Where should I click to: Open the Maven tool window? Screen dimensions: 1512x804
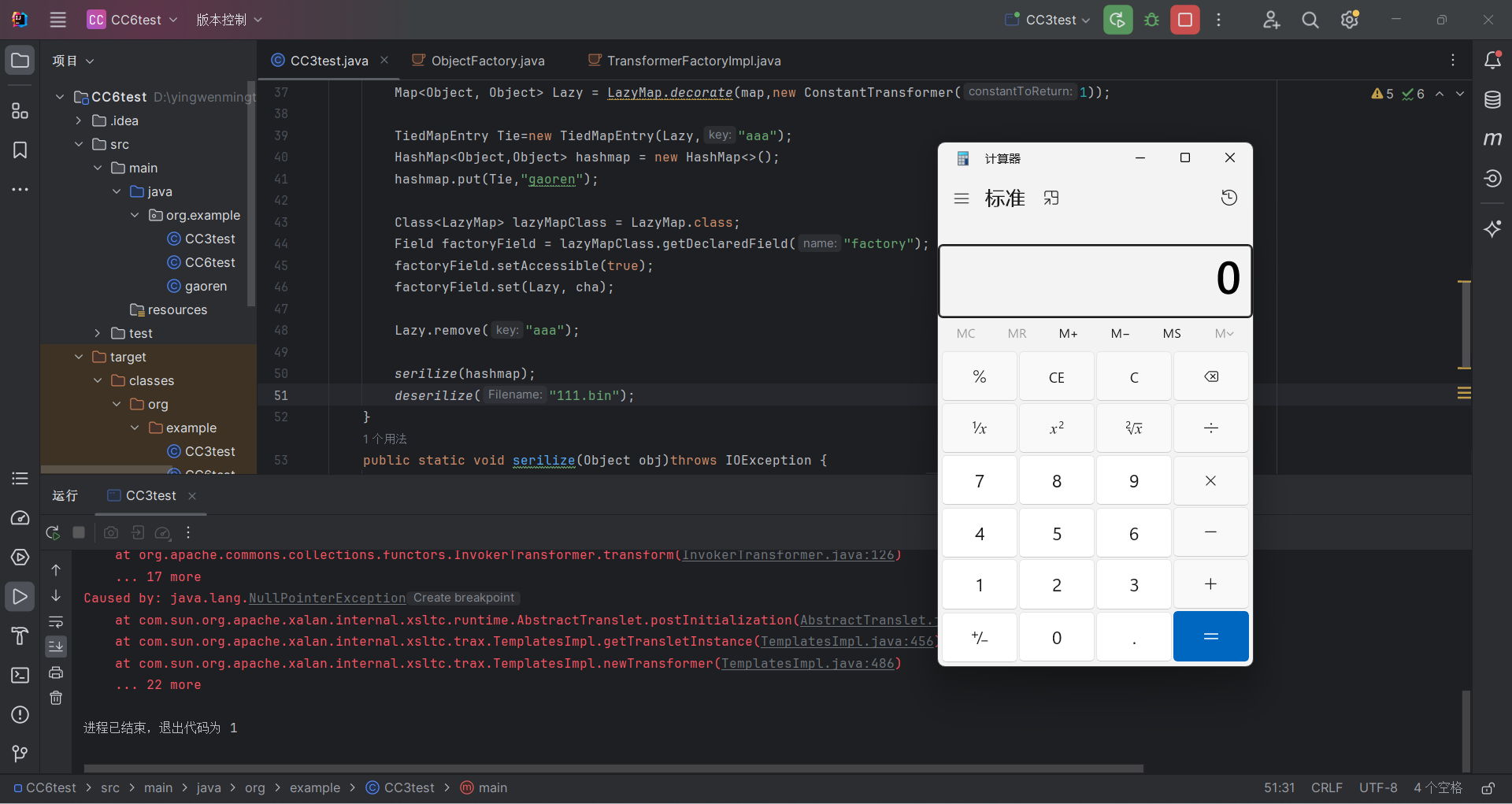1492,139
